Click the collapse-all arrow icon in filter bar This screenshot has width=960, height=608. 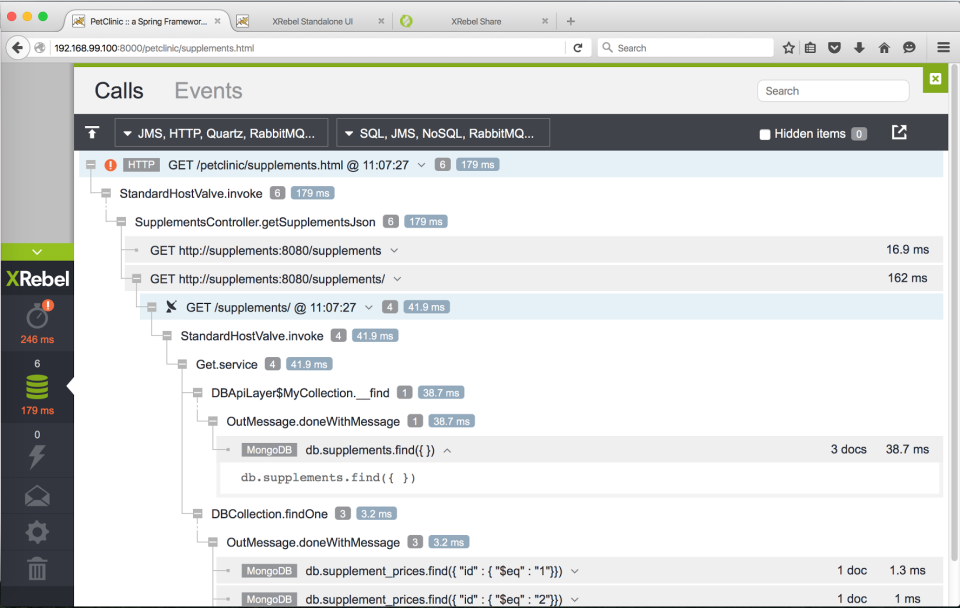92,131
